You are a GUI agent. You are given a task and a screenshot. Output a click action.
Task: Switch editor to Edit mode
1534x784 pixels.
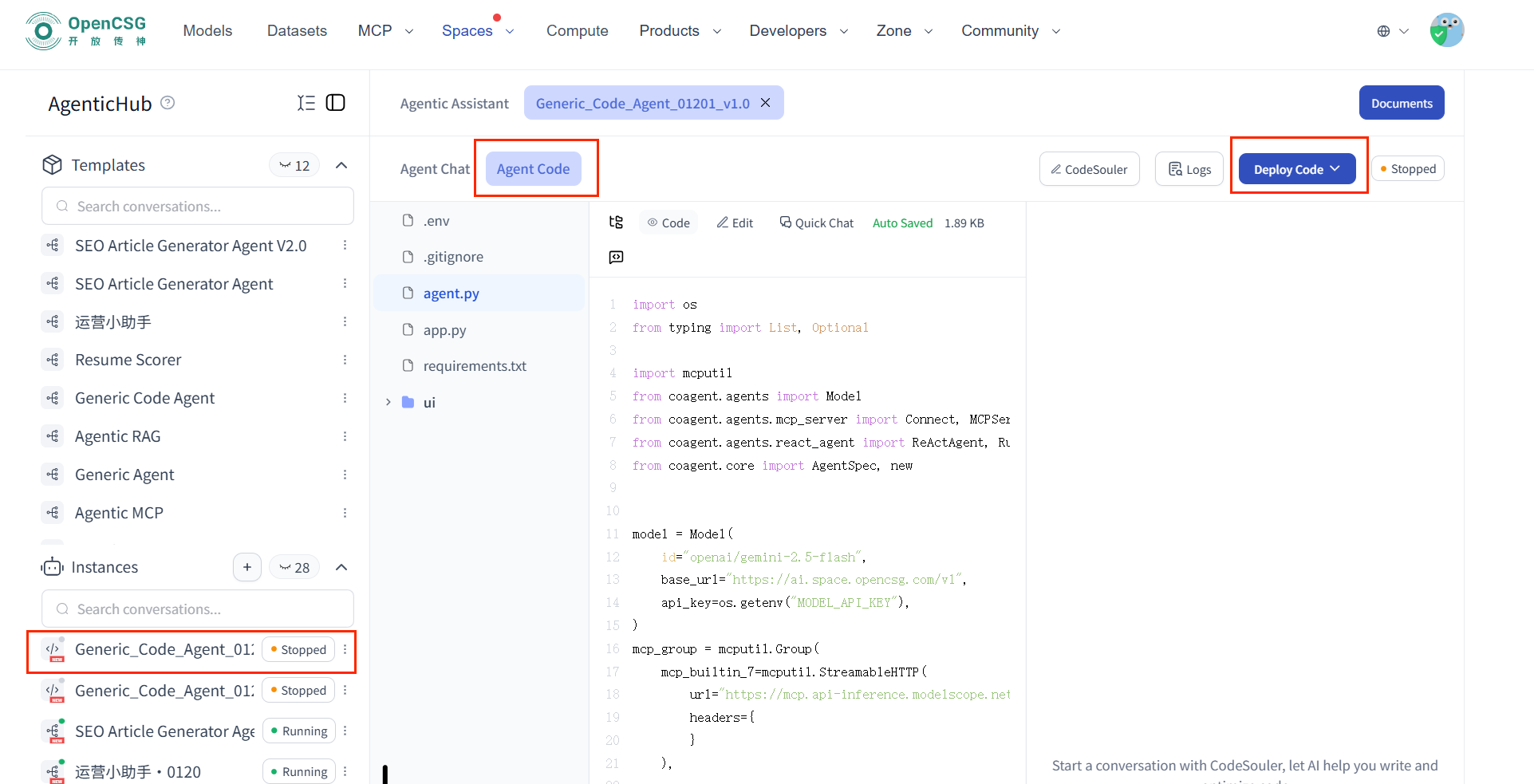point(735,223)
